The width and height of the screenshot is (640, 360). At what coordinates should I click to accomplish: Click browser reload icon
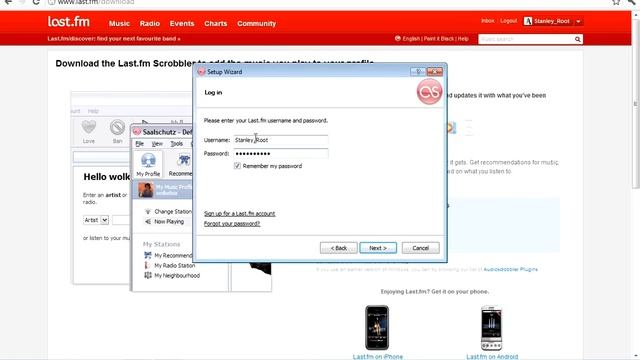click(x=36, y=2)
